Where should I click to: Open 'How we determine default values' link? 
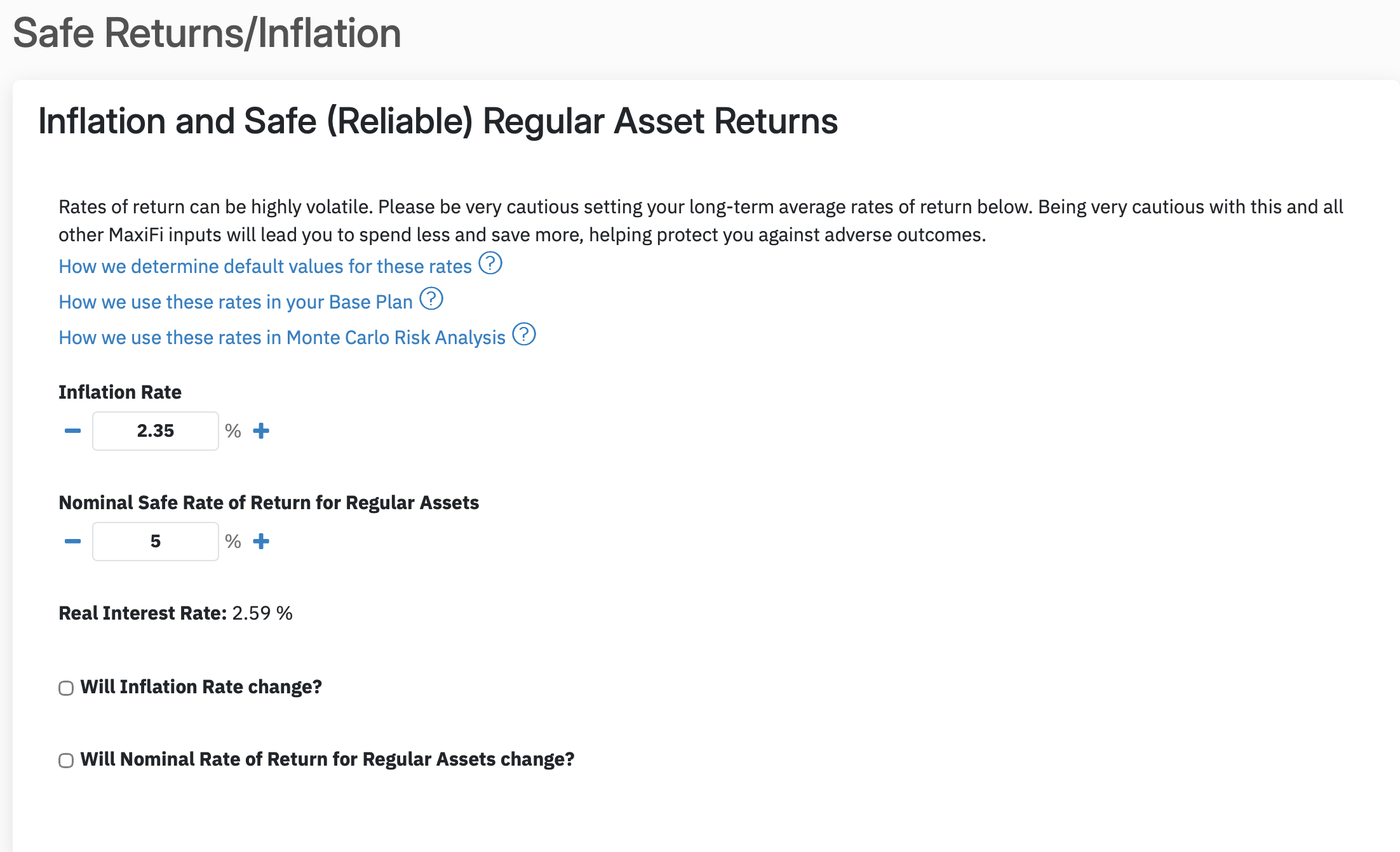266,267
